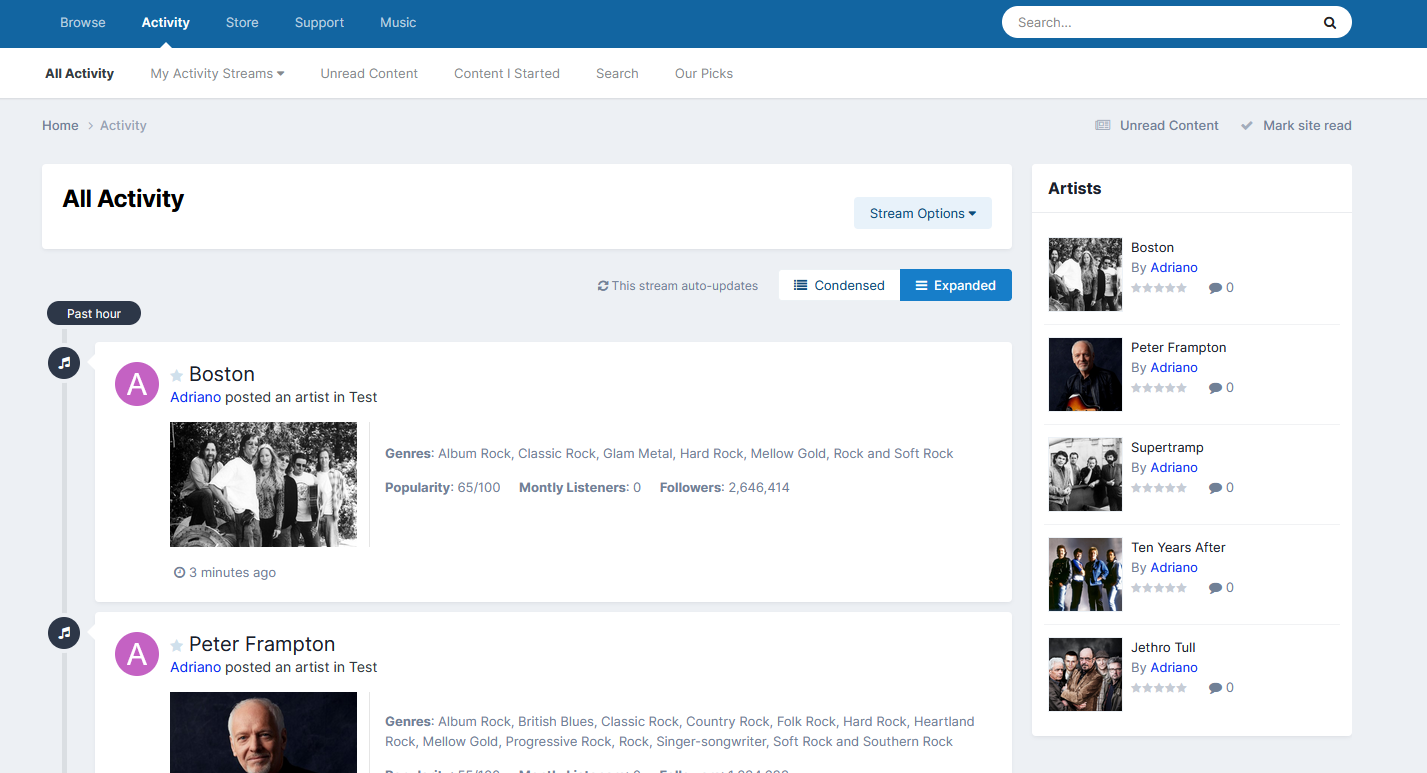Click Peter Frampton name in Artists sidebar
The height and width of the screenshot is (773, 1427).
(1178, 347)
